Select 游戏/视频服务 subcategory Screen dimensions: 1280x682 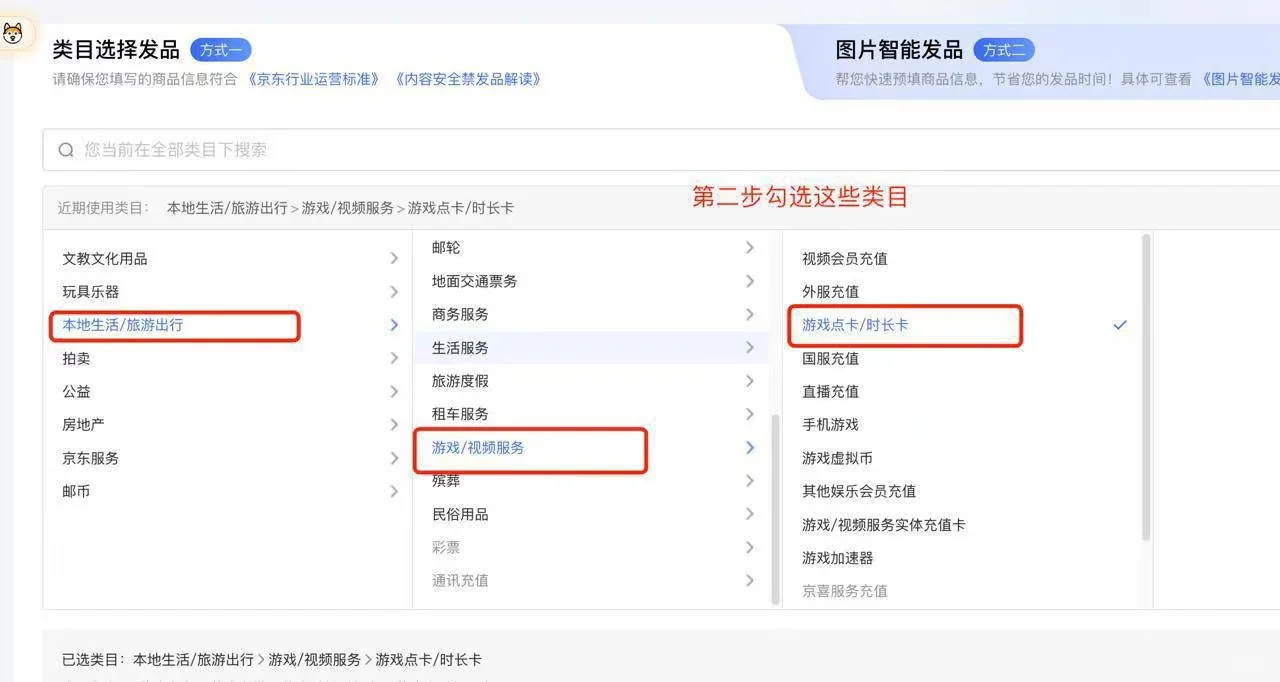(x=478, y=448)
